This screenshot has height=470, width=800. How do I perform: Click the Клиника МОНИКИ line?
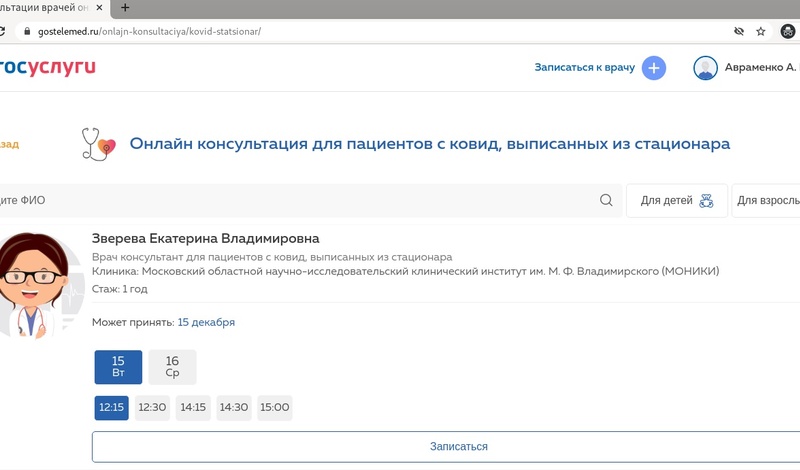406,271
